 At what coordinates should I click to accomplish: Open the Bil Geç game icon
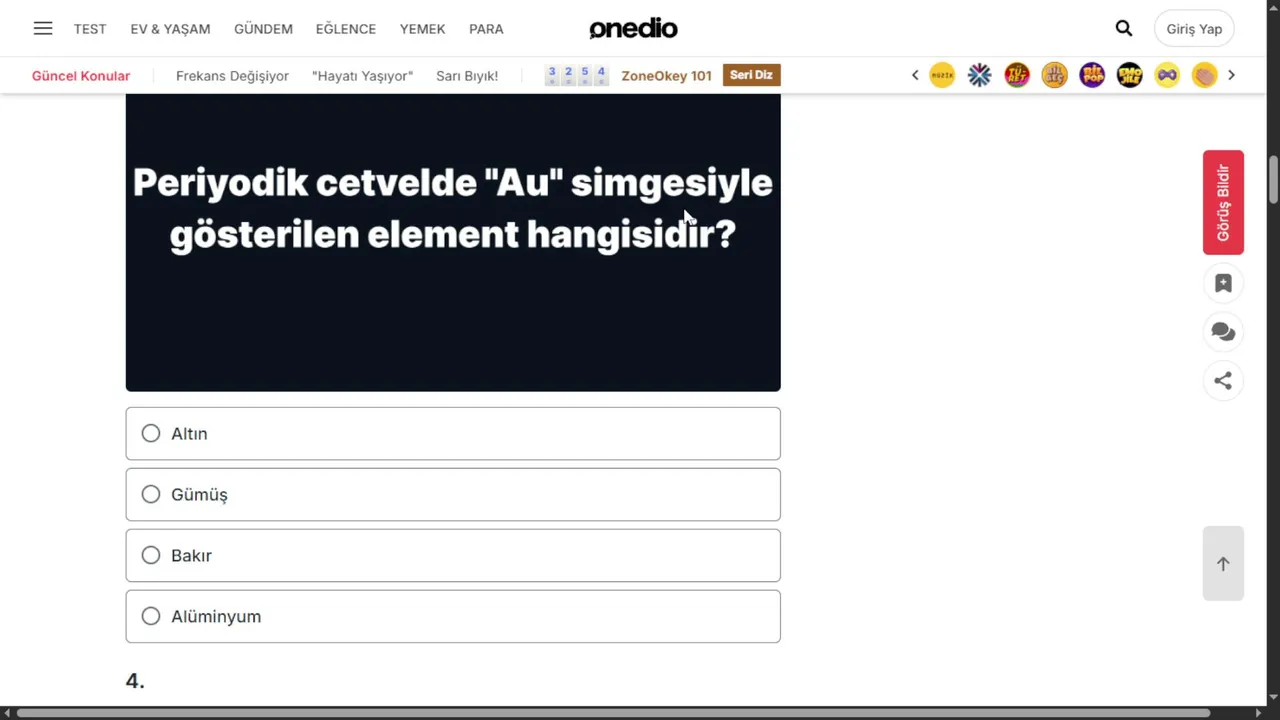pos(1054,75)
